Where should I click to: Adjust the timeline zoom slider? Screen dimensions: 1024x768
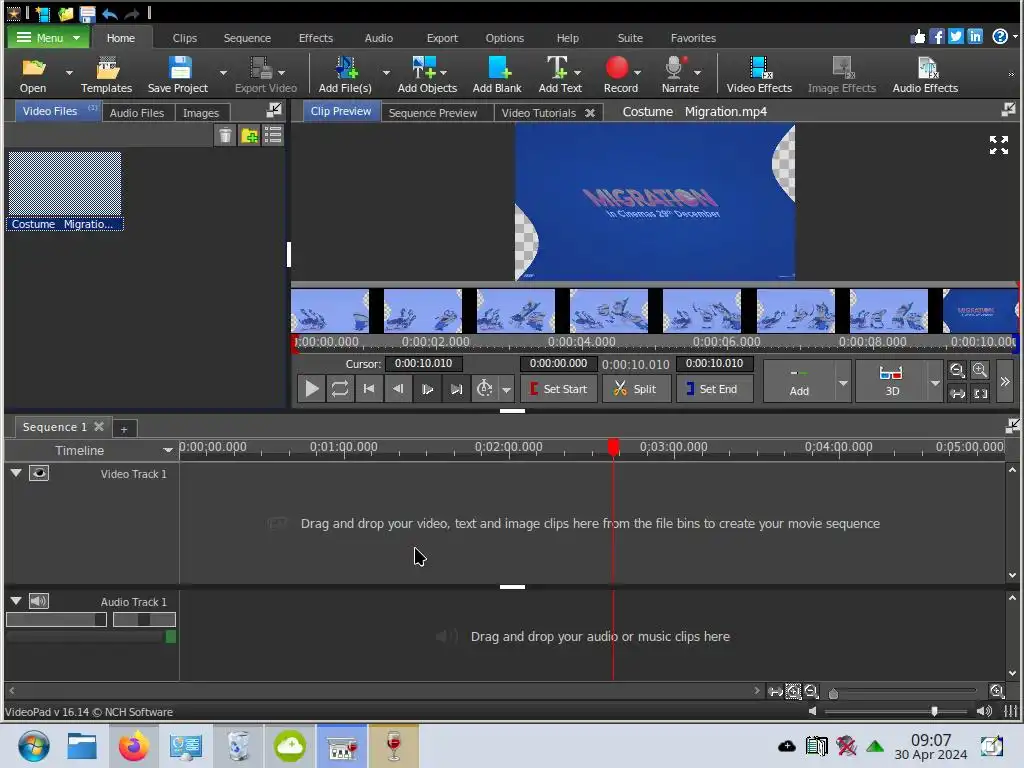coord(833,693)
